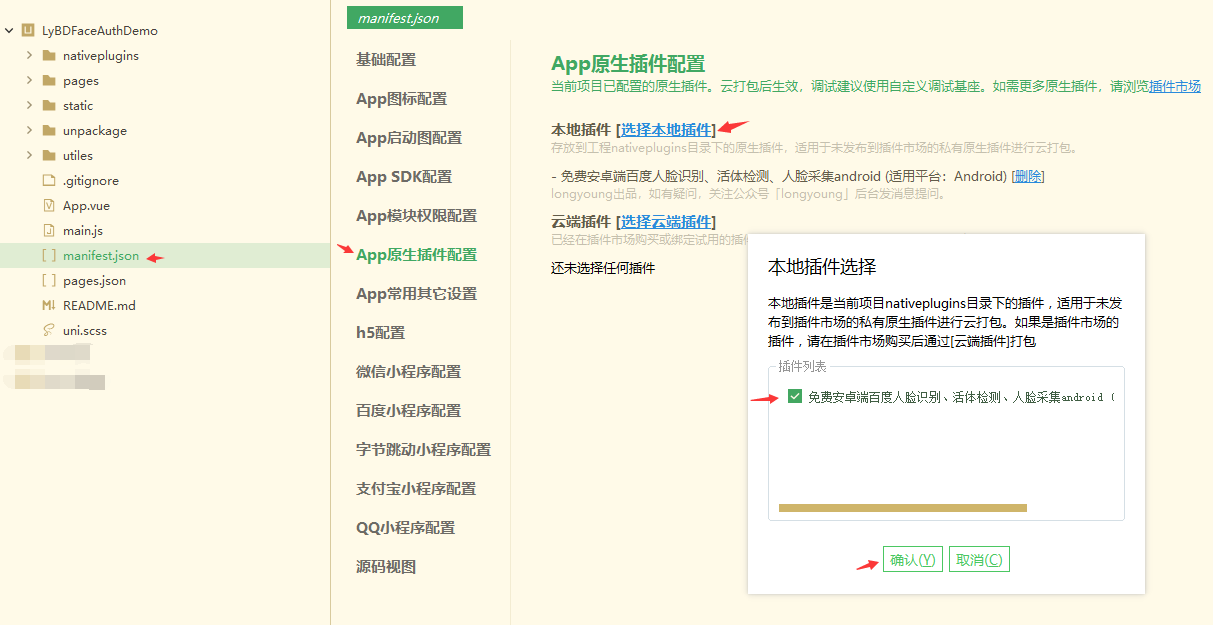Expand the nativeplugins folder arrow
The height and width of the screenshot is (625, 1213).
30,56
